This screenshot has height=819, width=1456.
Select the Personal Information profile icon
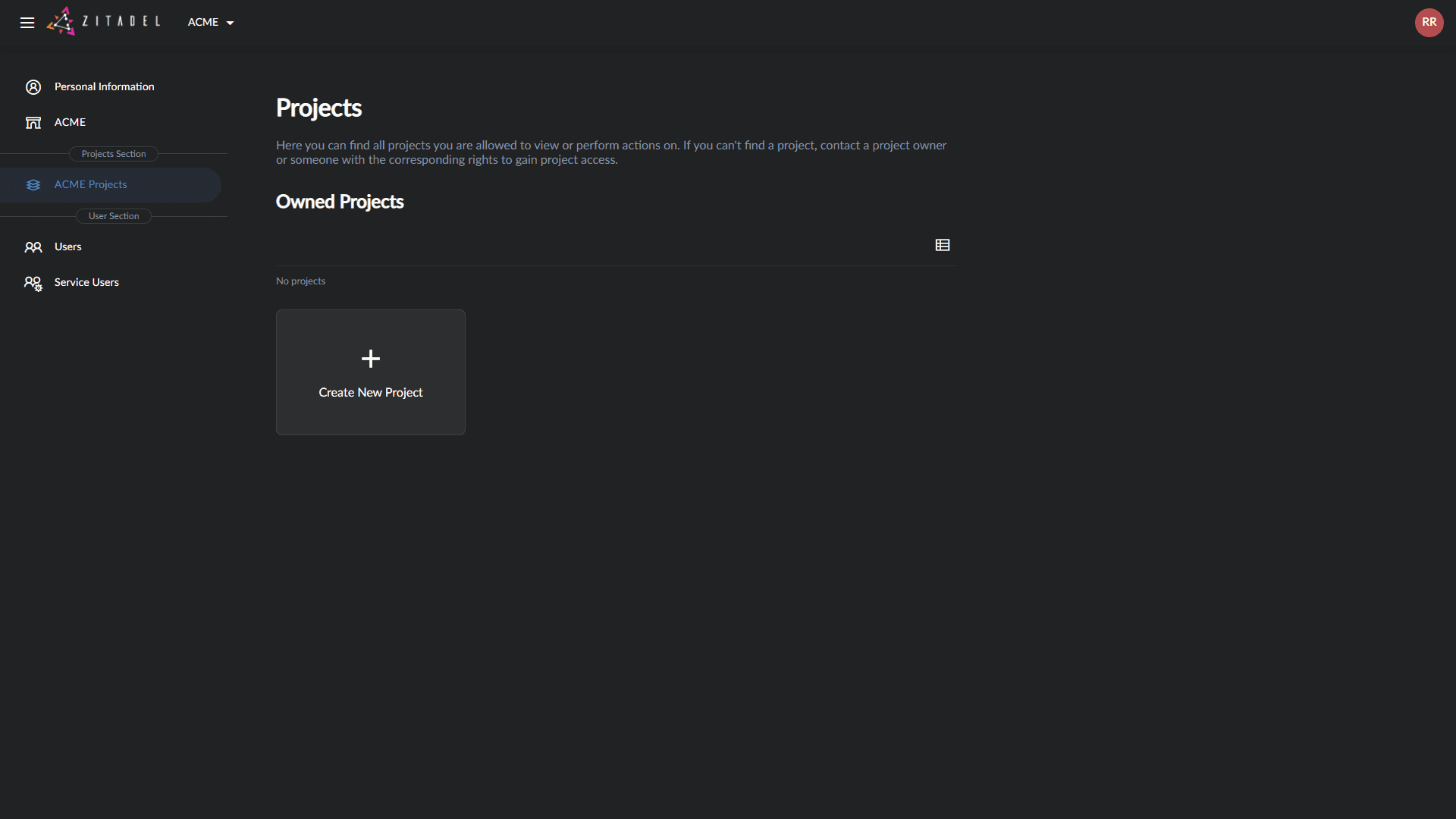click(33, 87)
